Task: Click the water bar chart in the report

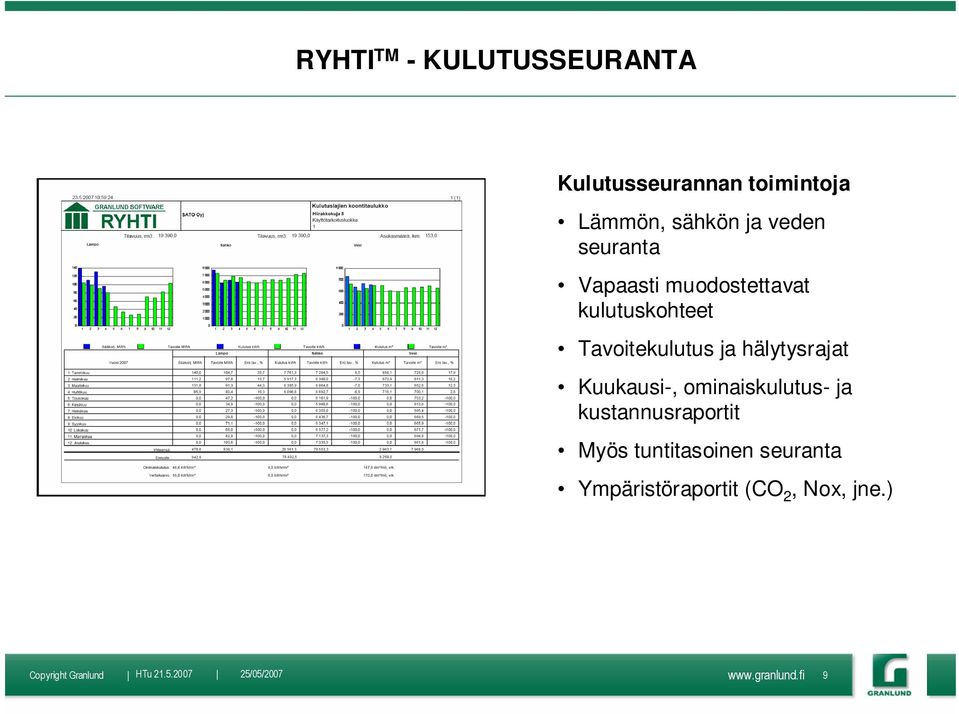Action: pyautogui.click(x=388, y=297)
